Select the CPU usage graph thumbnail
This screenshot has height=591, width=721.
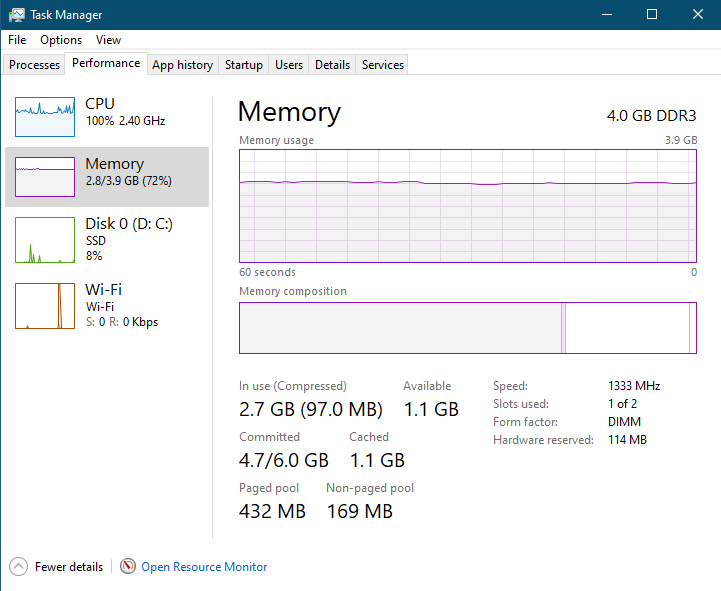[x=45, y=117]
